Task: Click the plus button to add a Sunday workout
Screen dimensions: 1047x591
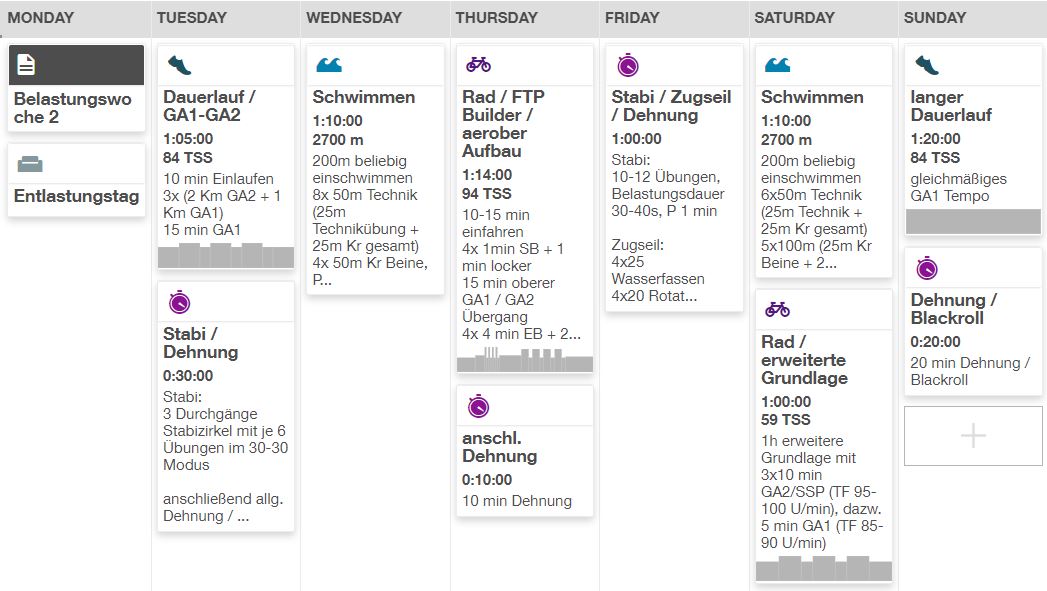Action: [972, 436]
